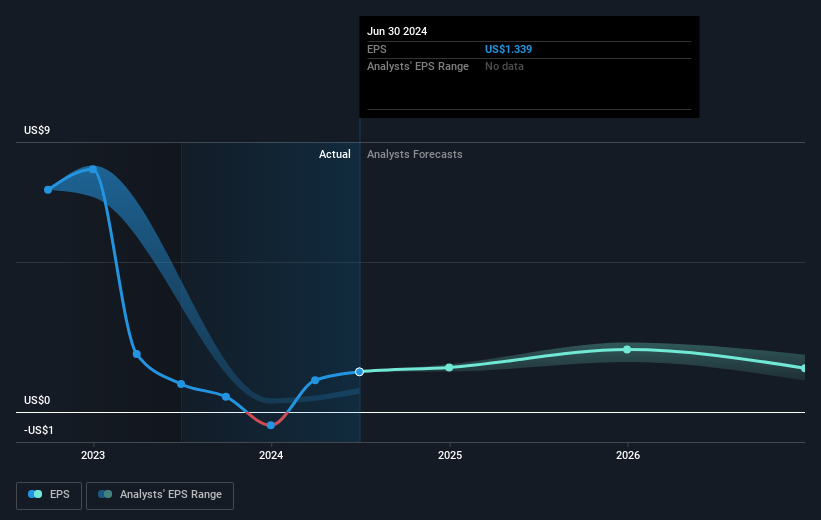This screenshot has height=520, width=821.
Task: Click the tooltip 'Analysts' EPS Range' label
Action: (x=418, y=67)
